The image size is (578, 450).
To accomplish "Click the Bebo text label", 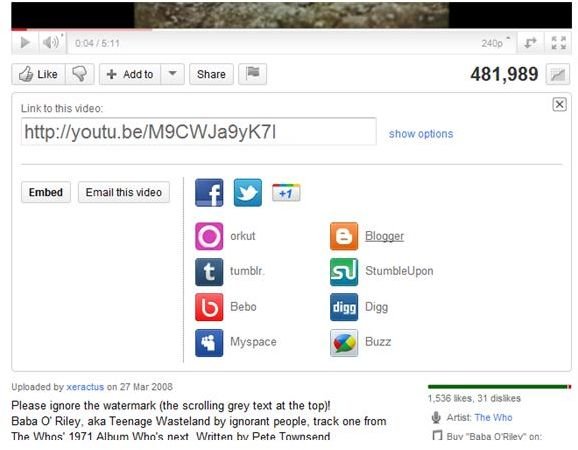I will pyautogui.click(x=243, y=307).
